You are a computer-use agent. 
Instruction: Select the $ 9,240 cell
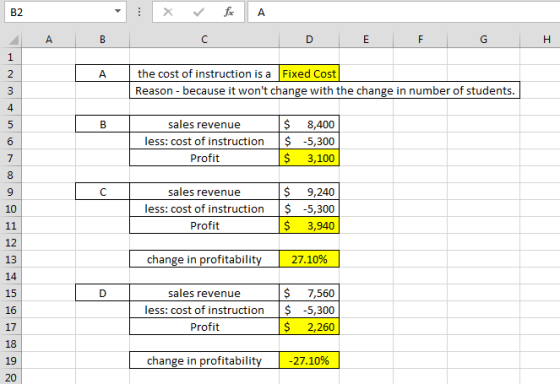309,192
